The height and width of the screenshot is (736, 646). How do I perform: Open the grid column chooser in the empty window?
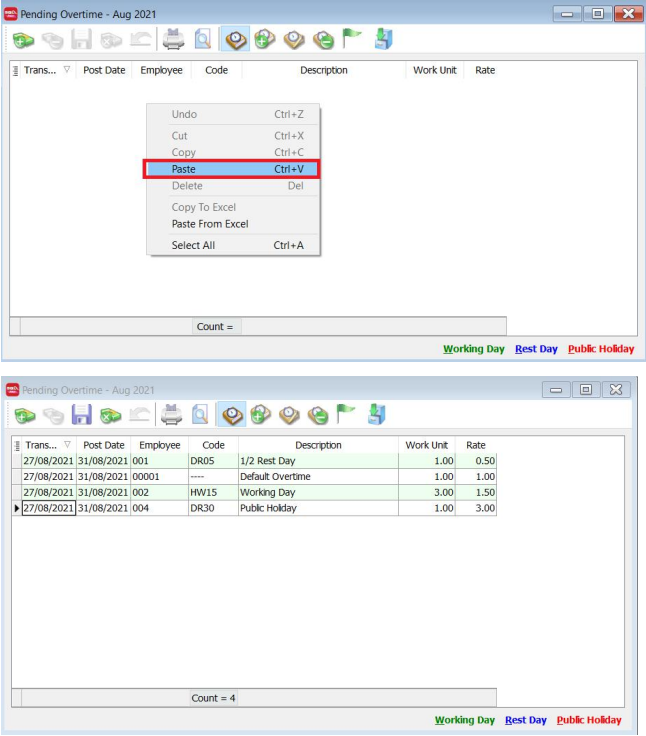pyautogui.click(x=16, y=71)
